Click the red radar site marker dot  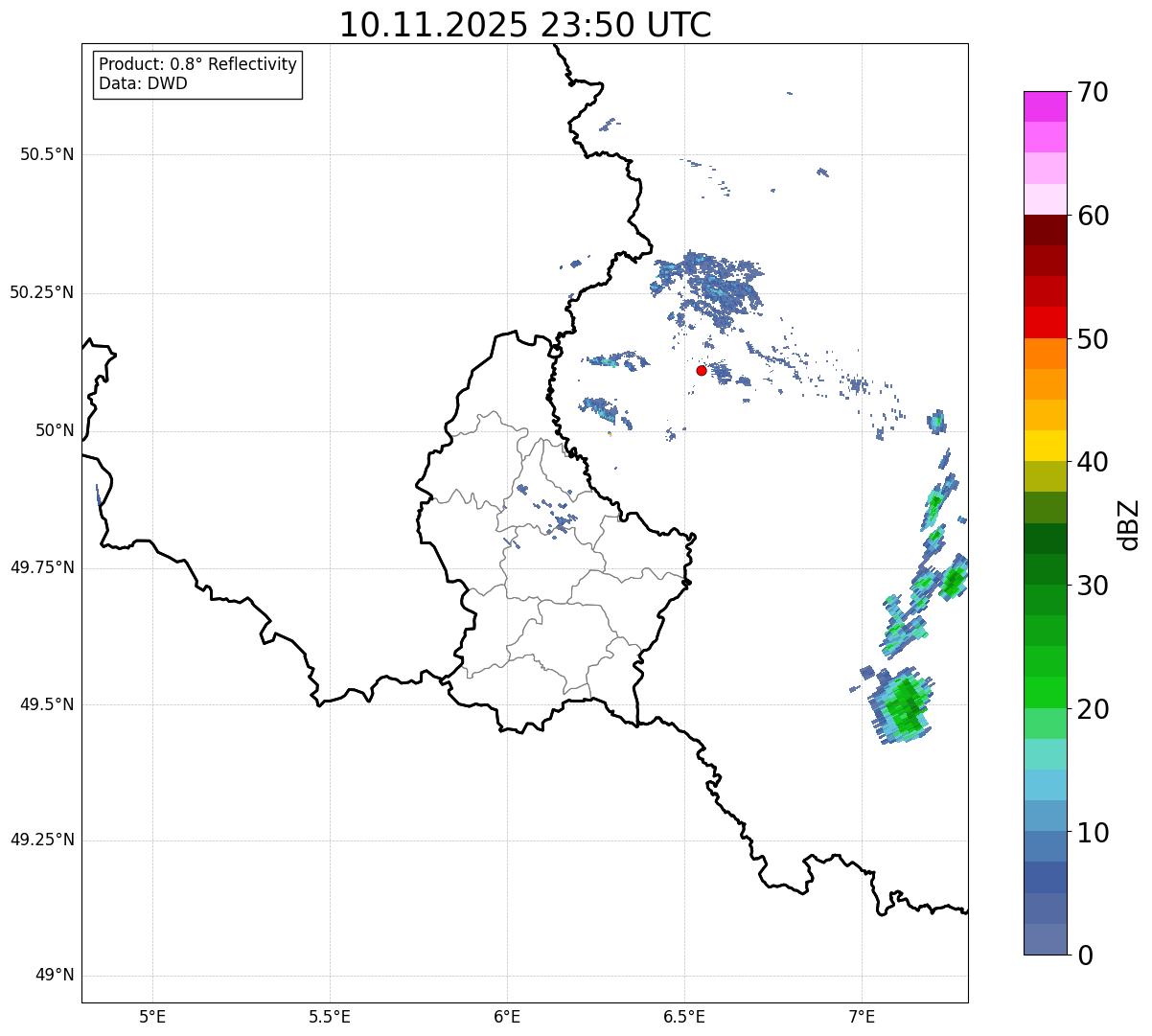pos(702,370)
